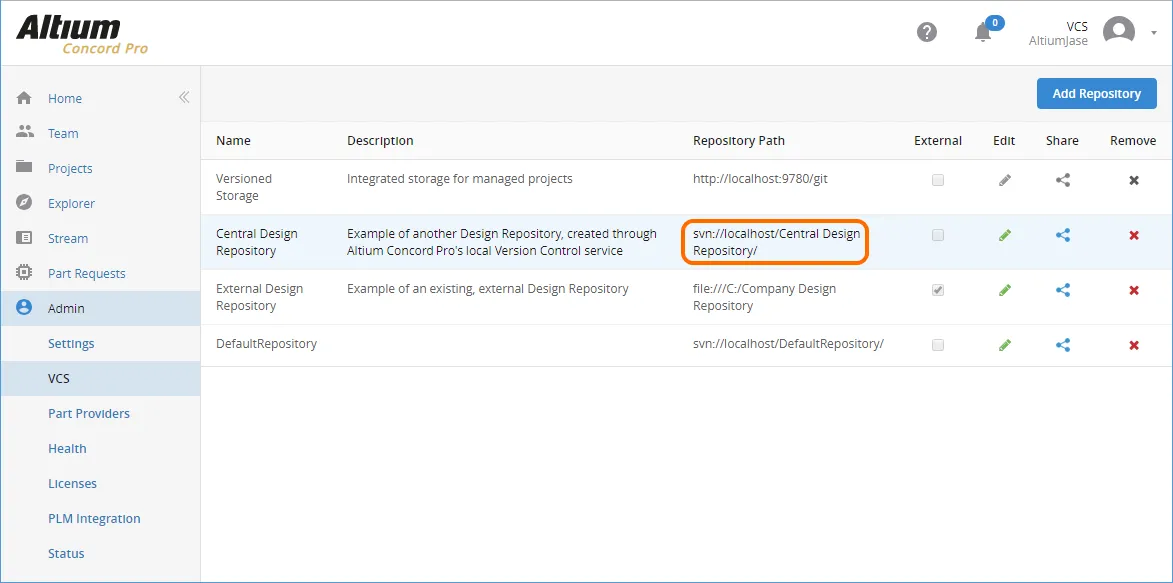Screen dimensions: 1173x583
Task: Toggle External checkbox for External Design Repository
Action: pyautogui.click(x=937, y=290)
